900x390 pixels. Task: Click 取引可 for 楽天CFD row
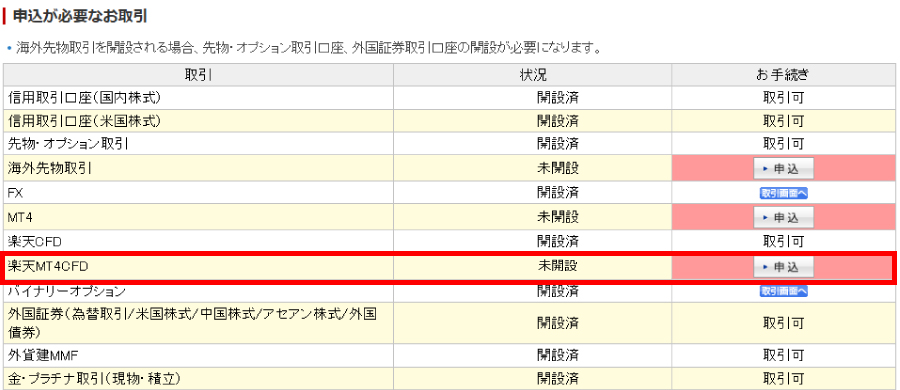tap(783, 241)
